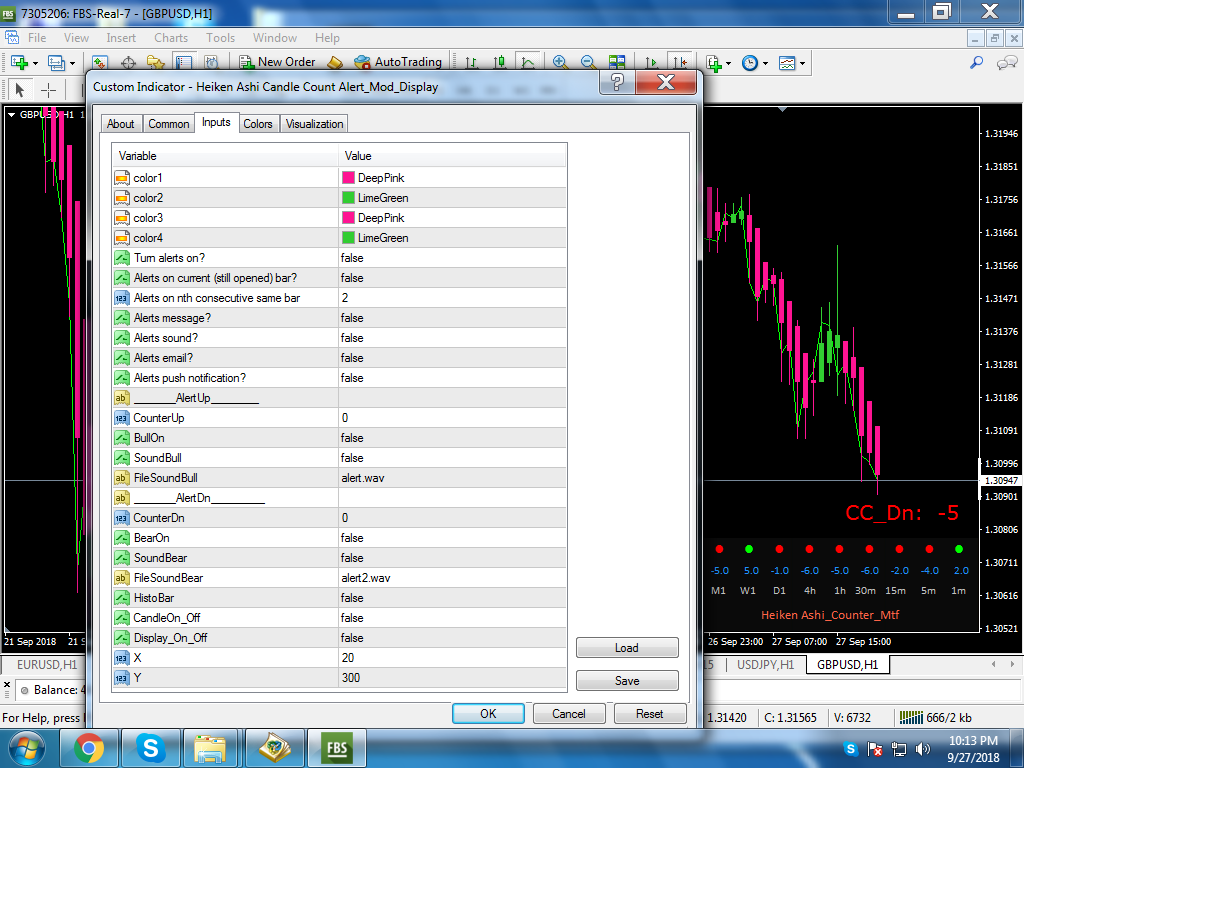Screen dimensions: 1228x920
Task: Select the crosshair cursor tool
Action: click(x=48, y=90)
